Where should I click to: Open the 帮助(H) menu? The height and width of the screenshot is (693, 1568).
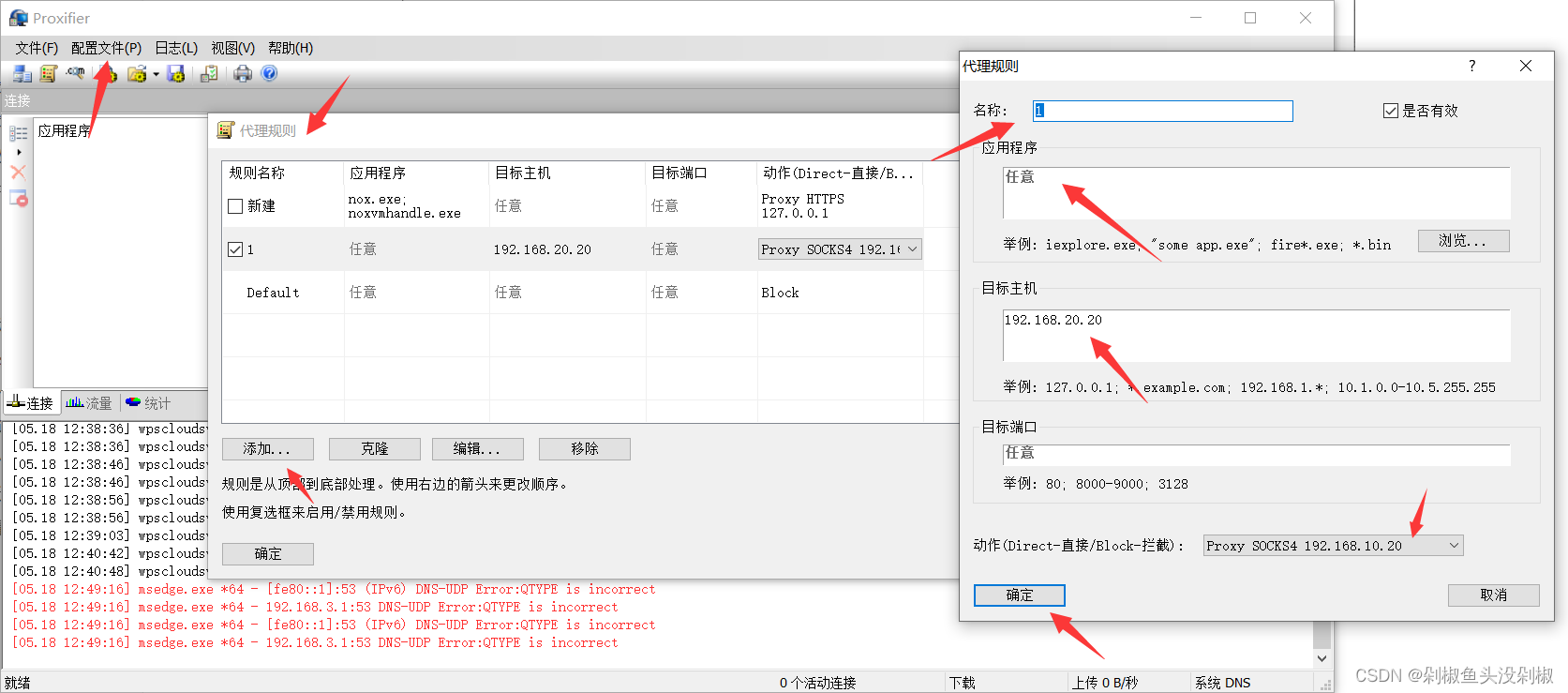pos(291,48)
